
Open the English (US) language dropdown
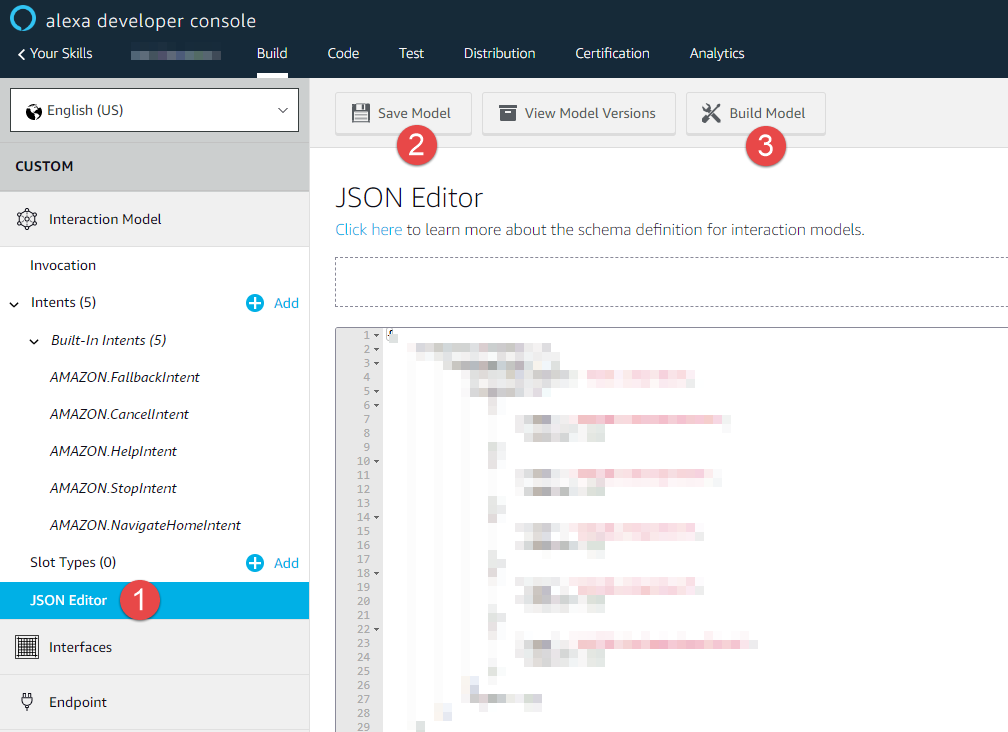click(154, 110)
